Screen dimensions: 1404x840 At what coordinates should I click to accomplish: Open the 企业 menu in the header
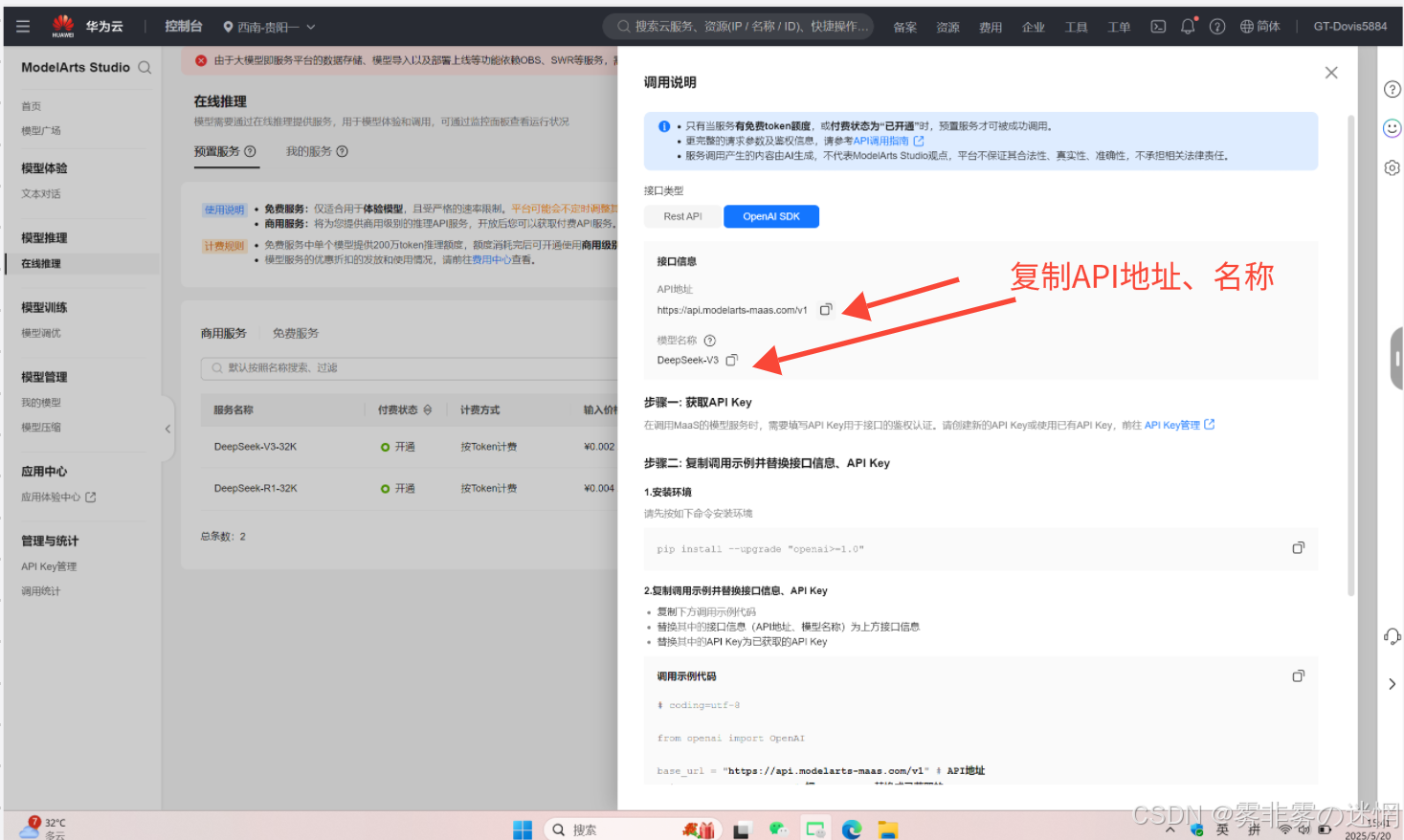pos(1034,27)
